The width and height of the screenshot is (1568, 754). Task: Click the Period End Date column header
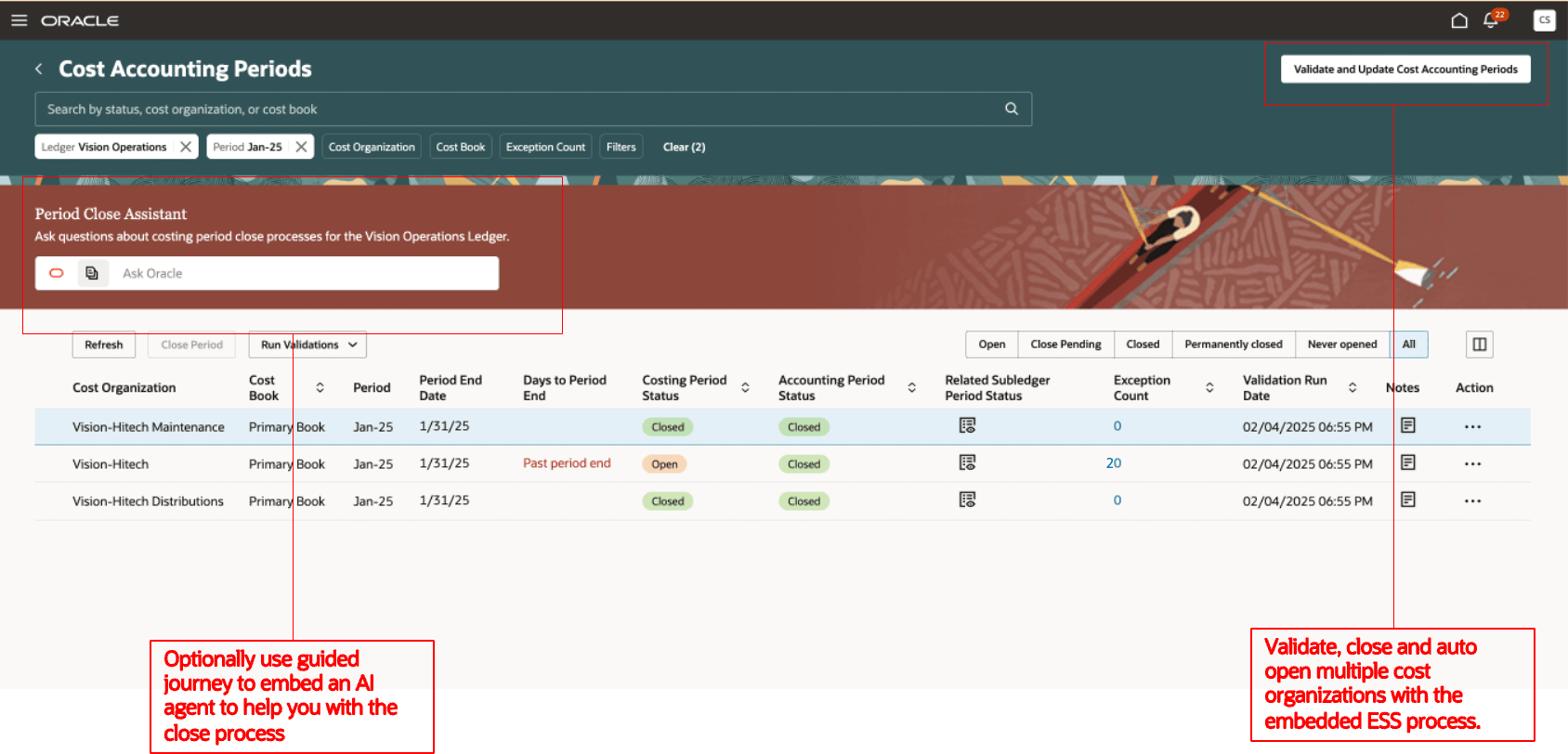coord(451,388)
